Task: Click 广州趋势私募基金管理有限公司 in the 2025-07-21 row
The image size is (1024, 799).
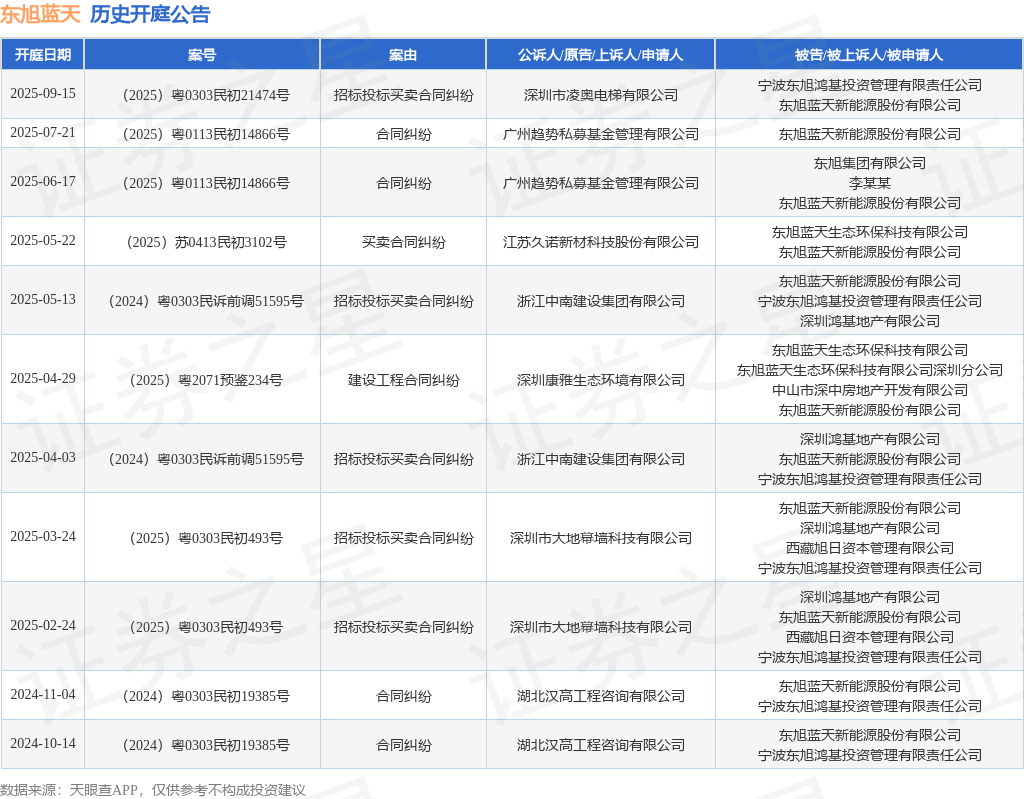Action: [x=601, y=135]
